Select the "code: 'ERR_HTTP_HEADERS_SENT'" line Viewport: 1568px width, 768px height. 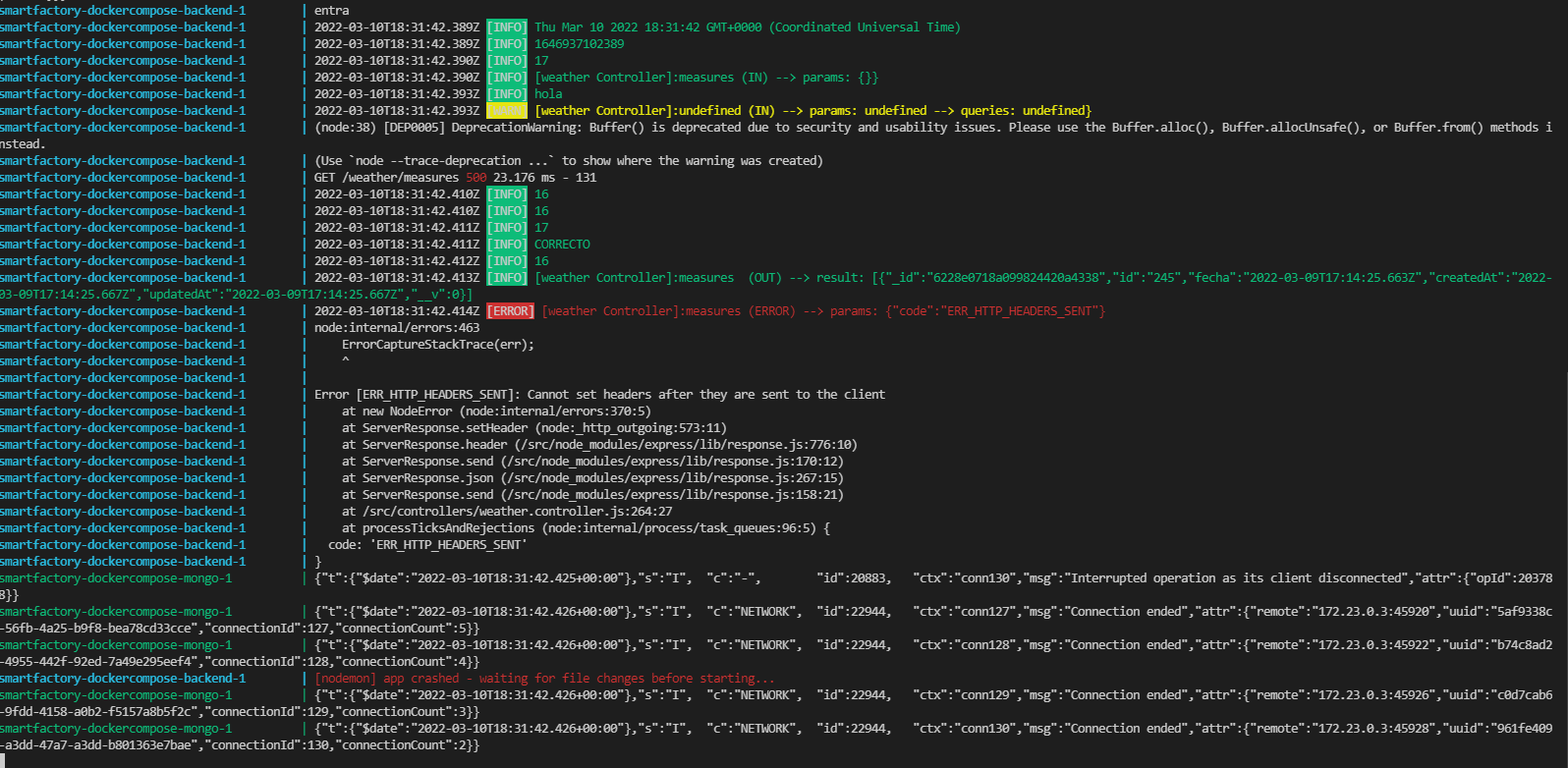click(427, 545)
